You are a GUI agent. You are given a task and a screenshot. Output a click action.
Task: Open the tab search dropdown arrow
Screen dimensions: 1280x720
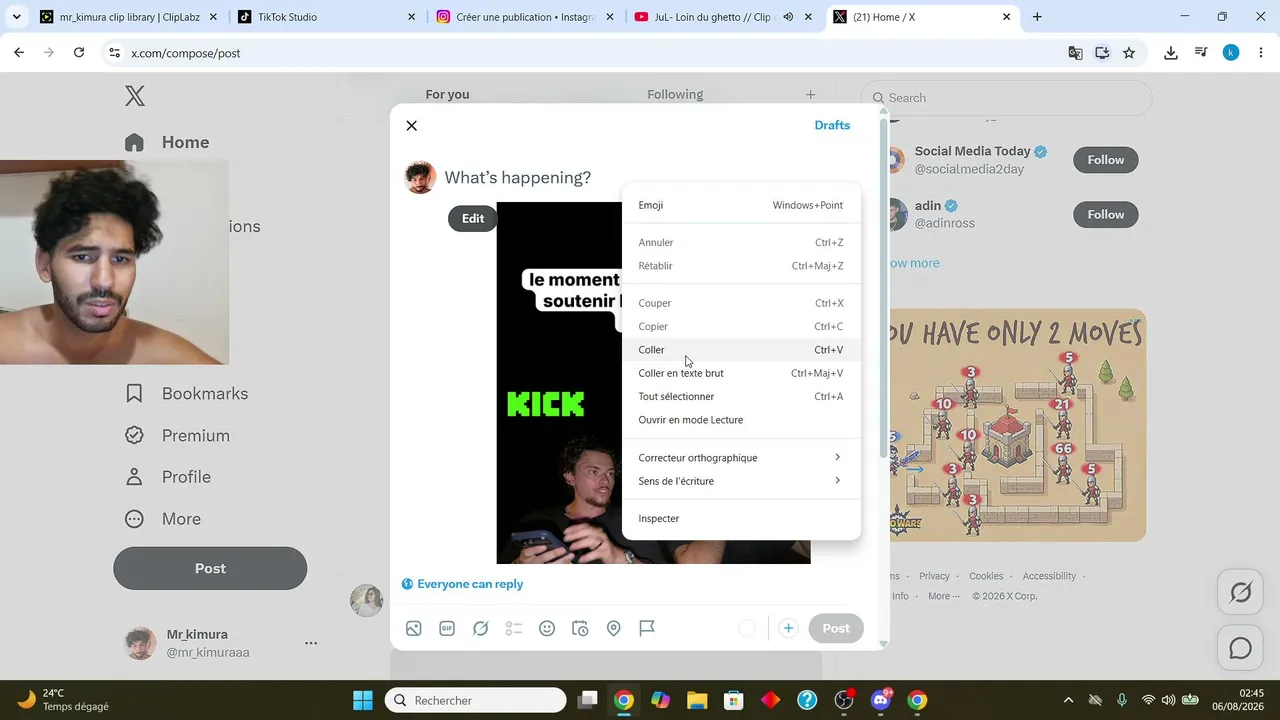[x=16, y=17]
